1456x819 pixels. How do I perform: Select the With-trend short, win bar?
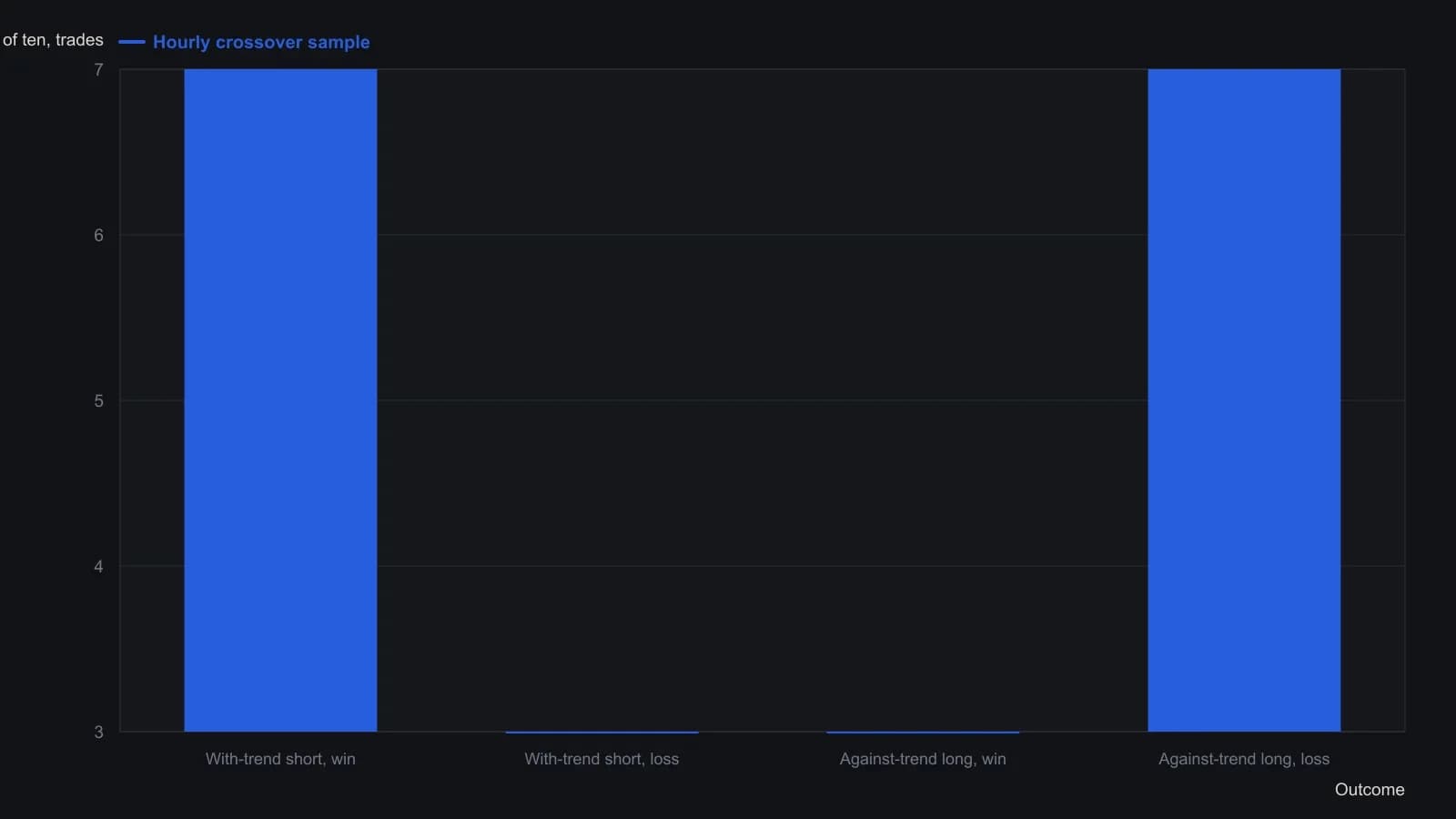pos(280,400)
